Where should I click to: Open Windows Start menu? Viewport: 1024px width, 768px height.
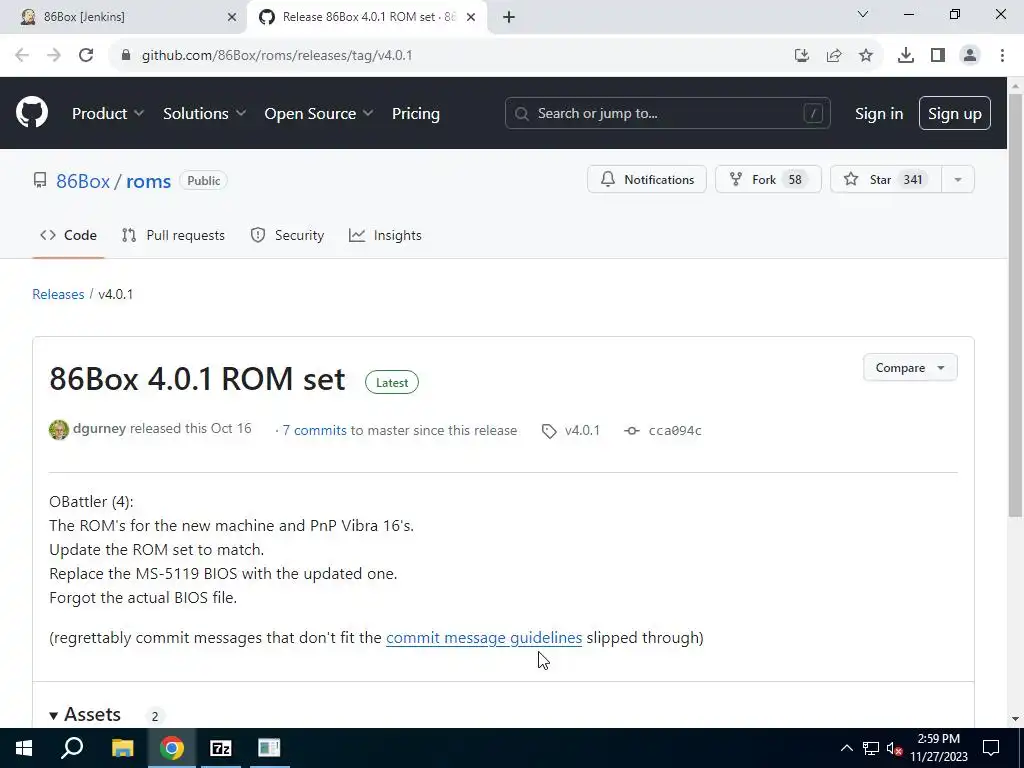[24, 748]
